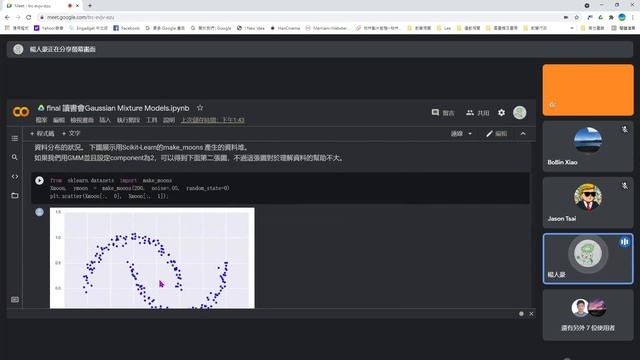Image resolution: width=640 pixels, height=360 pixels.
Task: Open the third Colab menu item
Action: pos(82,120)
